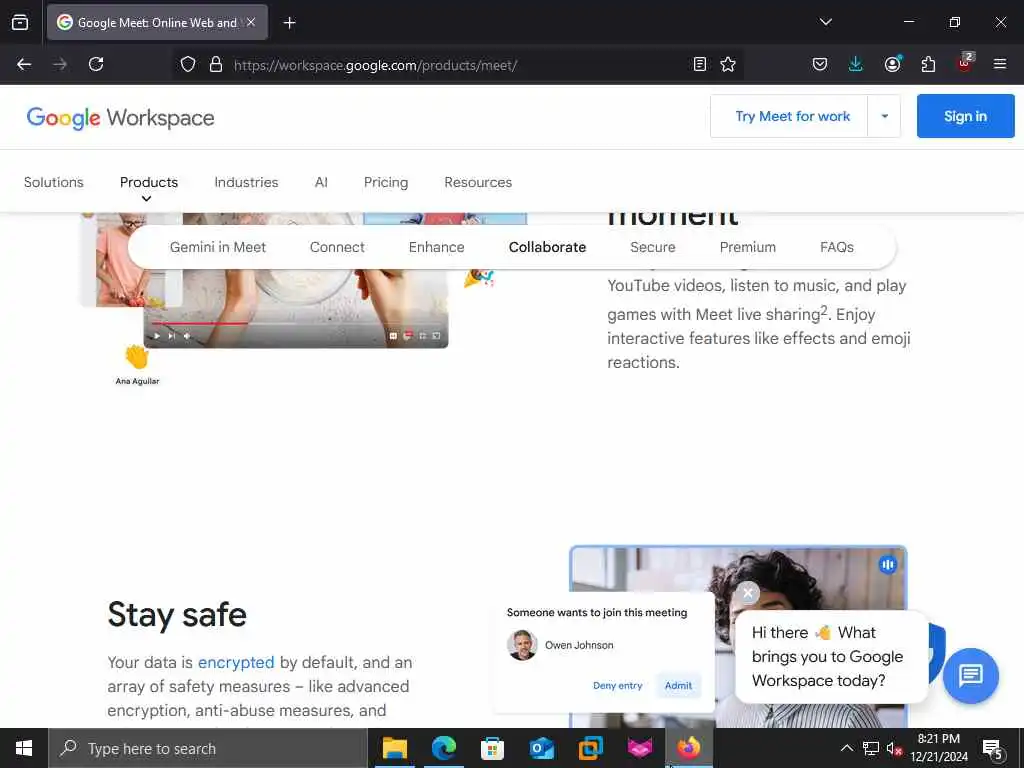Click the red extension badge icon
Screen dimensions: 1024x768
(965, 63)
